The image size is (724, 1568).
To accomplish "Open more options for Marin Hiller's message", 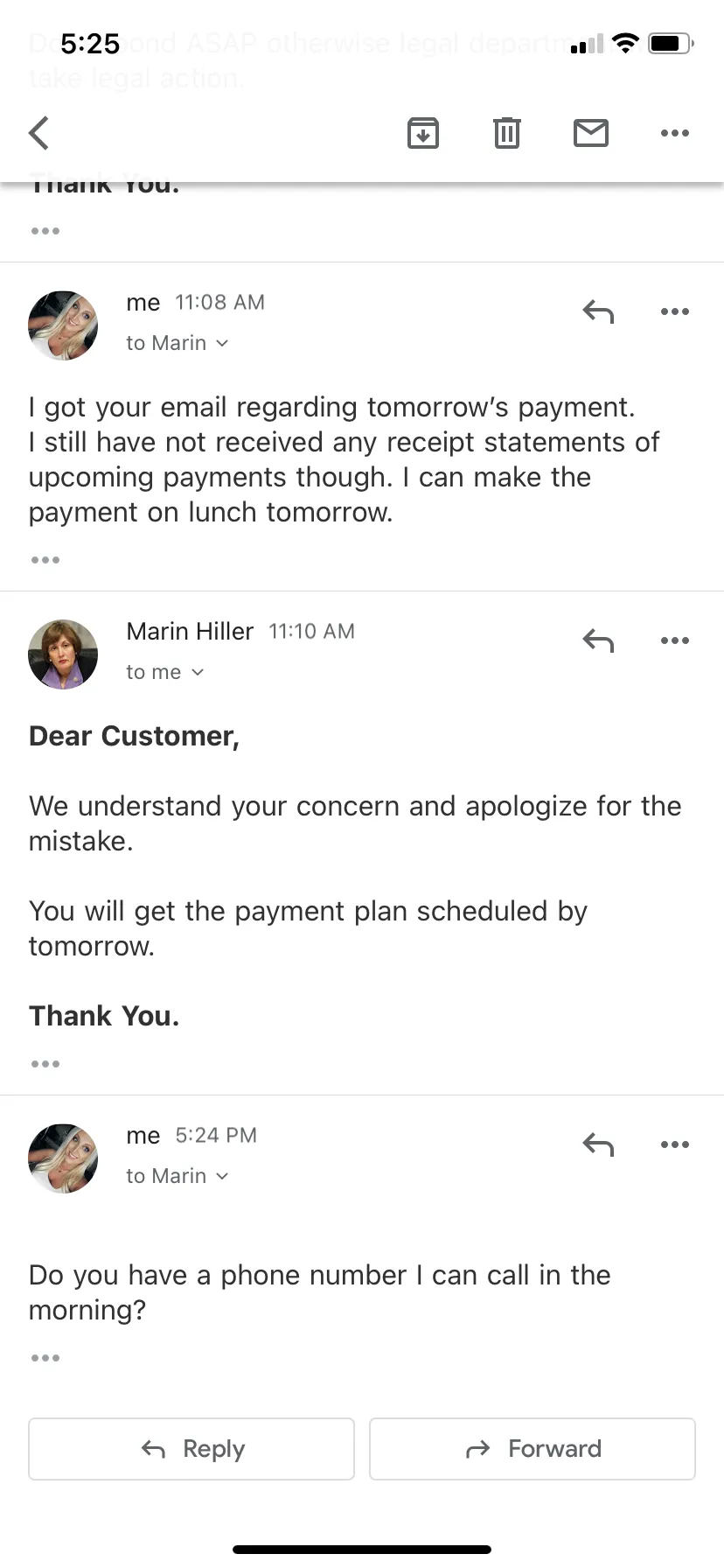I will [x=675, y=640].
